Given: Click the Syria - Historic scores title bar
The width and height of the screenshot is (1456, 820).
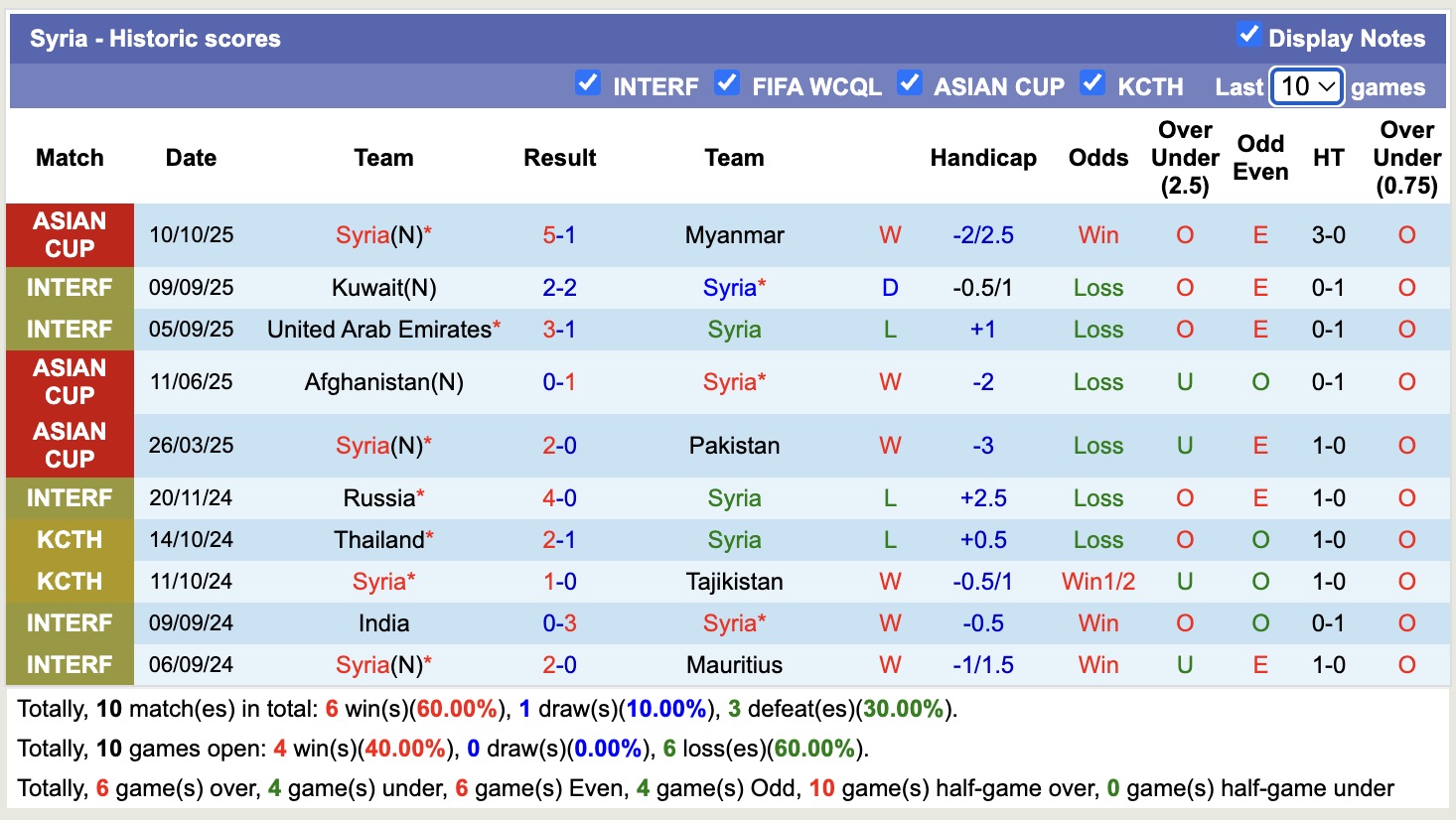Looking at the screenshot, I should click(x=156, y=38).
